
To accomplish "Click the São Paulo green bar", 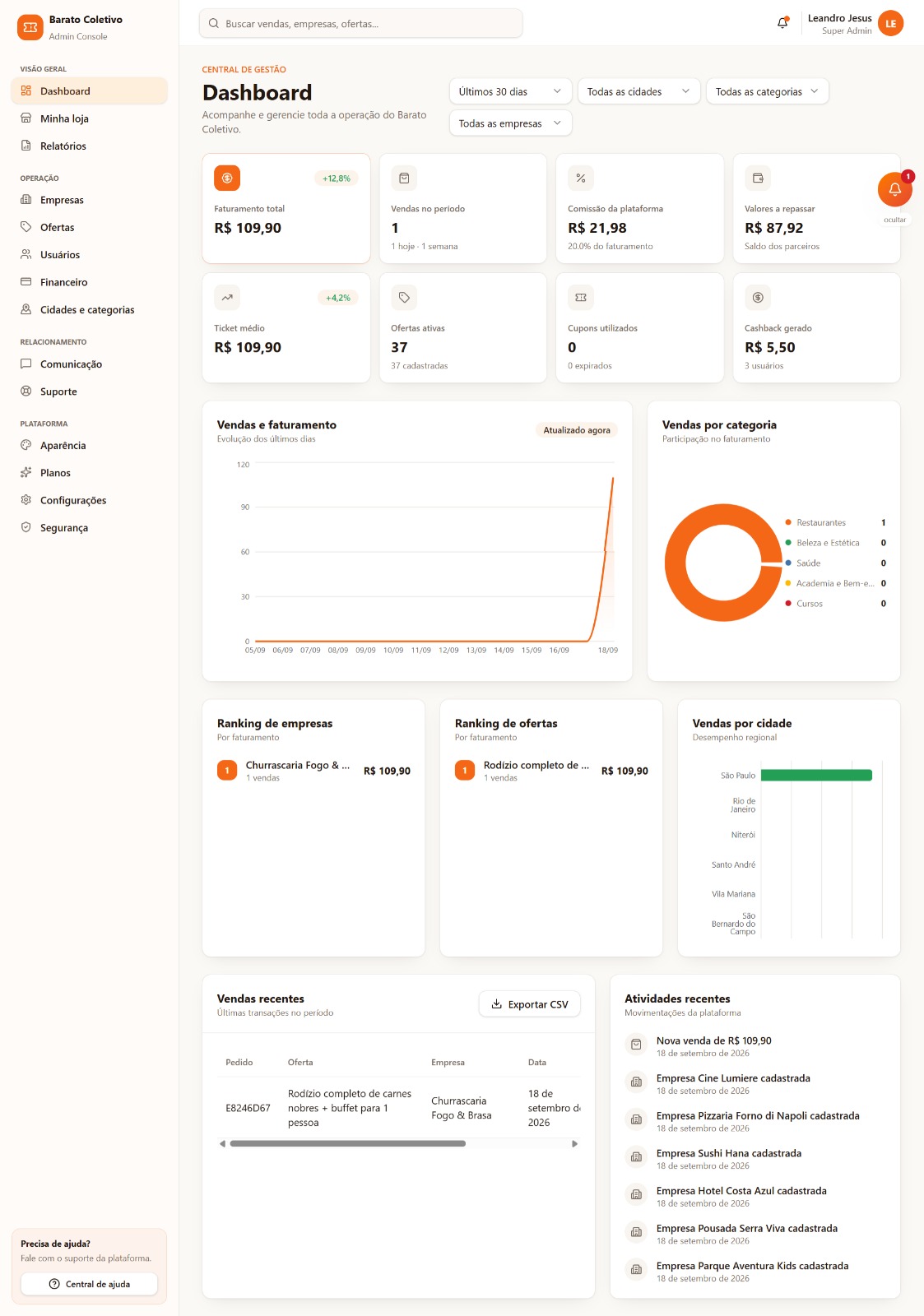I will [x=816, y=775].
